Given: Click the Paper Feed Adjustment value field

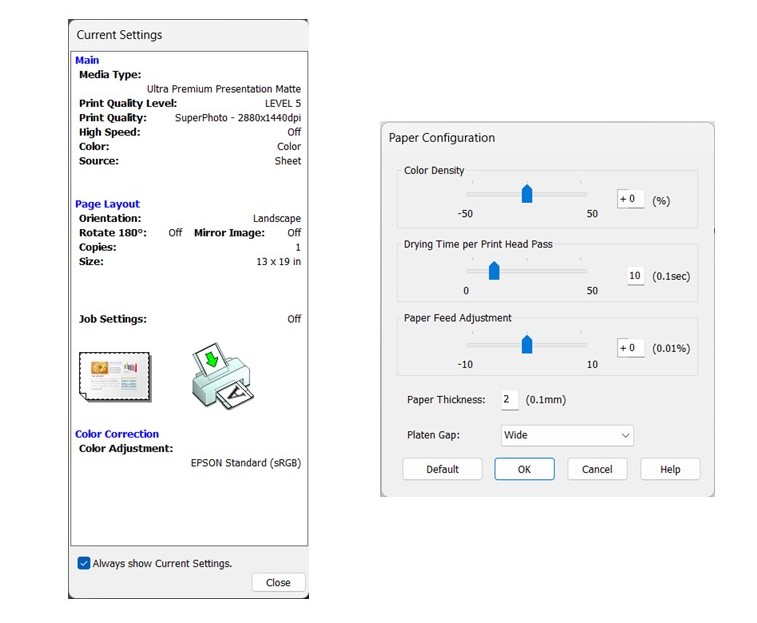Looking at the screenshot, I should [x=631, y=348].
